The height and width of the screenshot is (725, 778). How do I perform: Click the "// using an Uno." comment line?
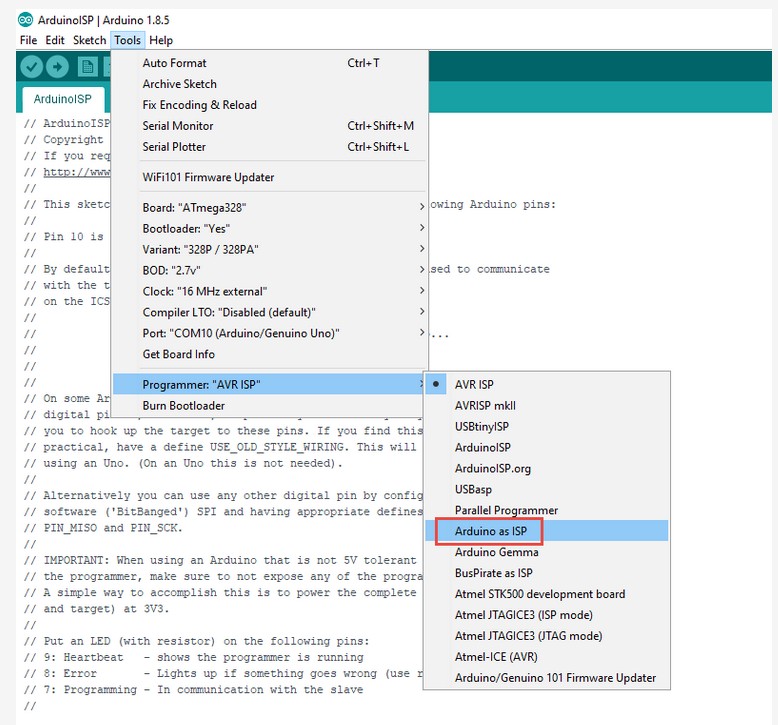coord(183,463)
